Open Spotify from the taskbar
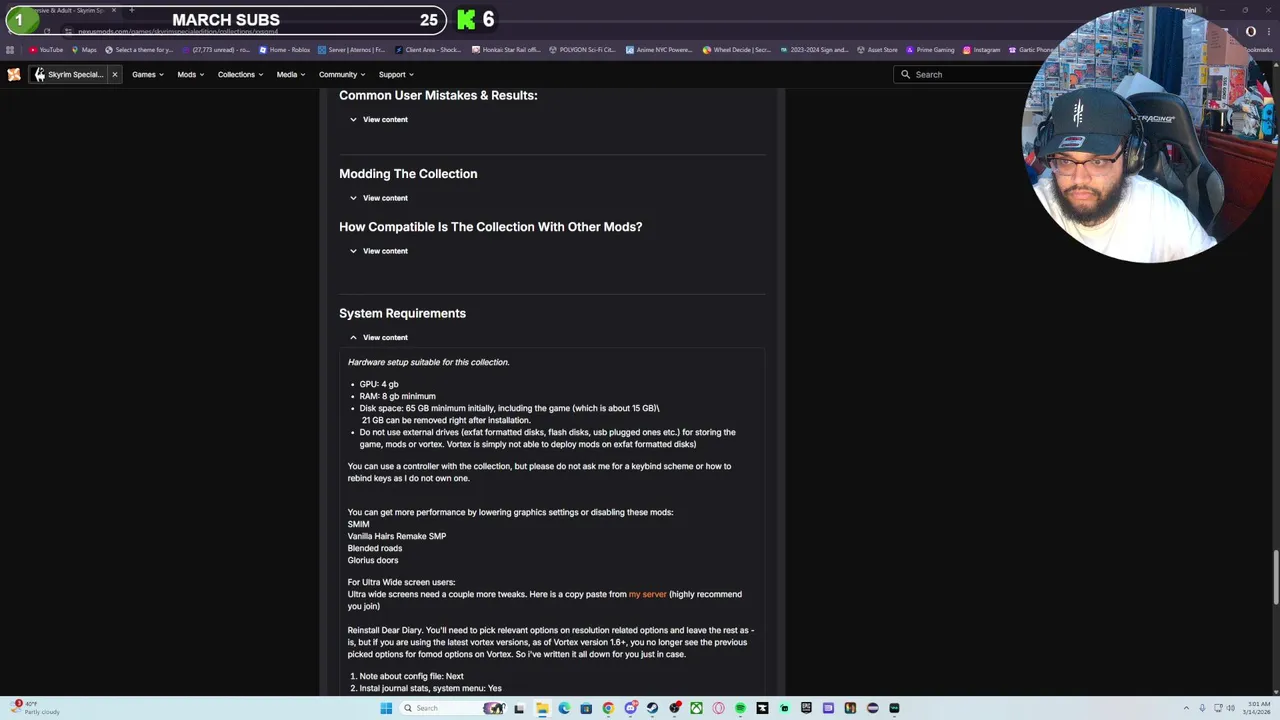This screenshot has width=1280, height=720. click(740, 708)
